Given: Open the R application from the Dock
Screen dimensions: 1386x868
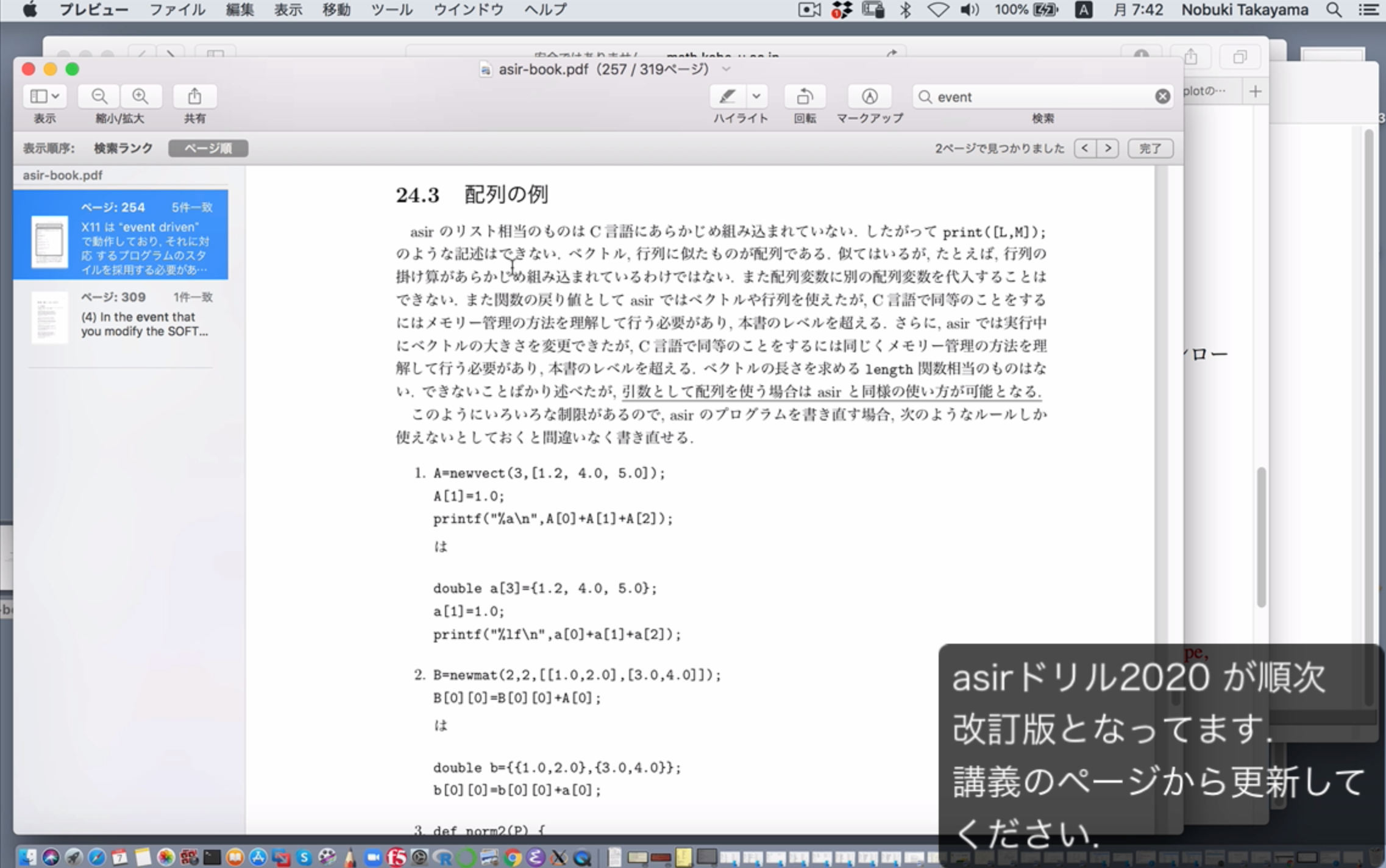Looking at the screenshot, I should tap(443, 857).
